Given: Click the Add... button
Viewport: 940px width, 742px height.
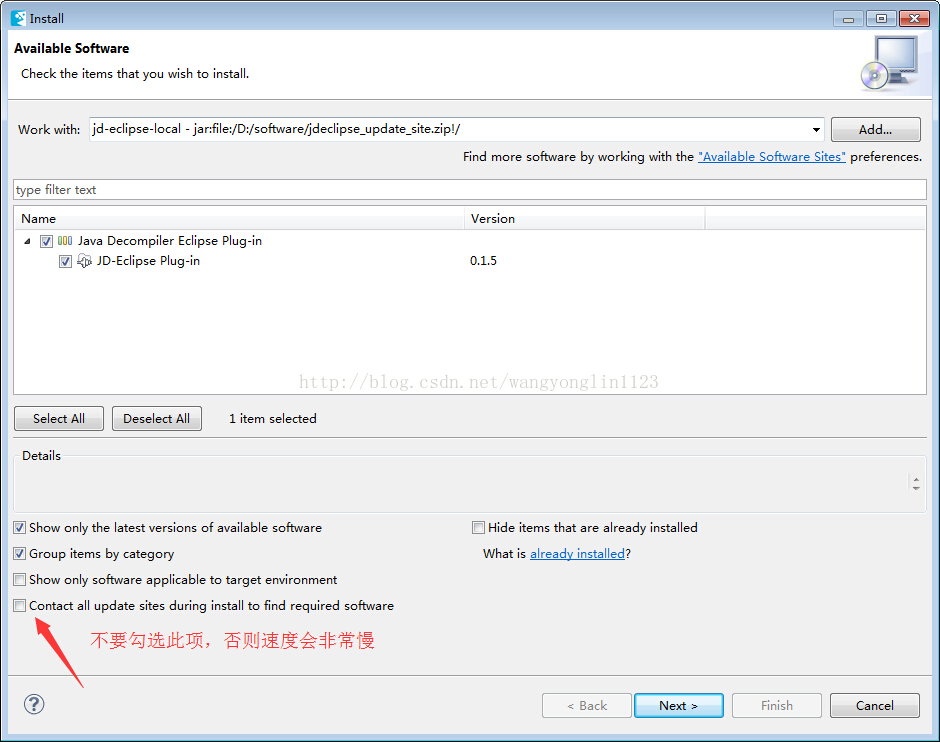Looking at the screenshot, I should click(875, 129).
